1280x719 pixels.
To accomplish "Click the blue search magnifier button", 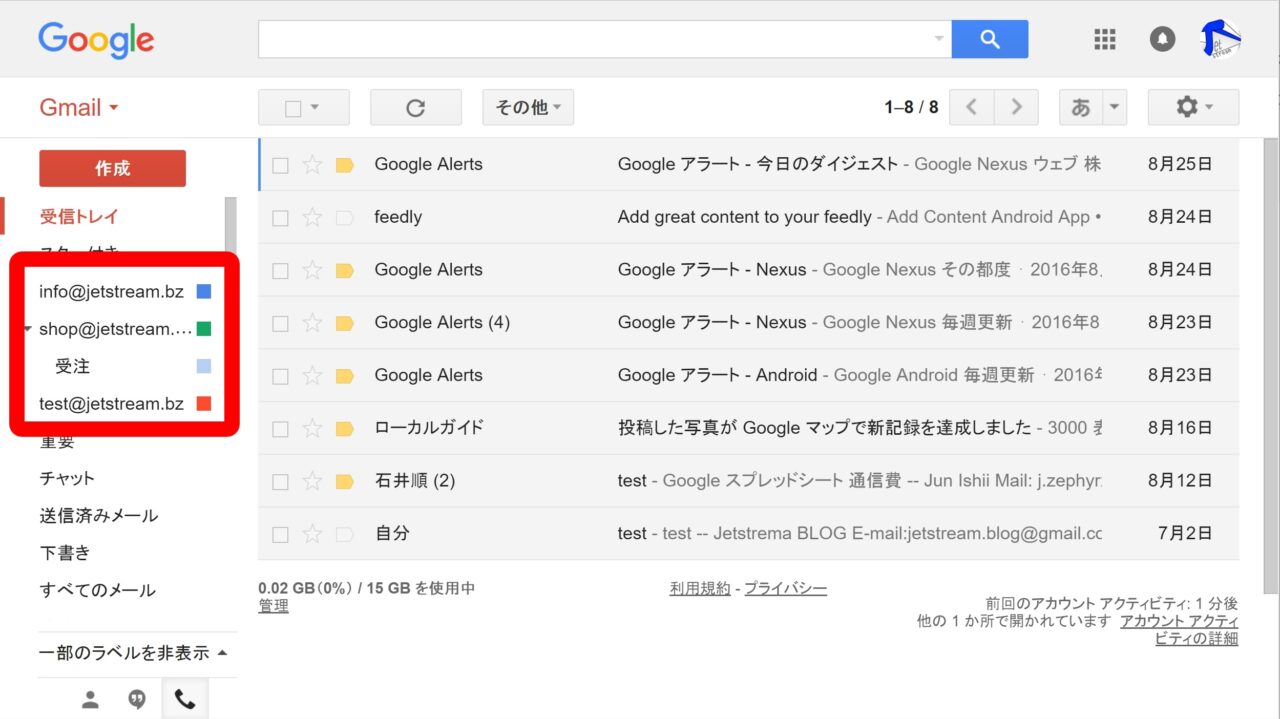I will (x=989, y=39).
